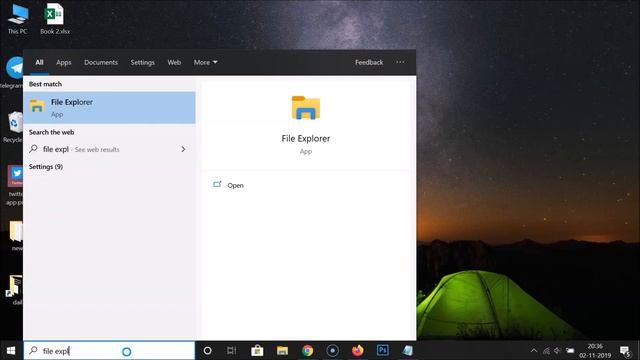The height and width of the screenshot is (360, 640).
Task: Open Task View in the taskbar
Action: tap(232, 351)
